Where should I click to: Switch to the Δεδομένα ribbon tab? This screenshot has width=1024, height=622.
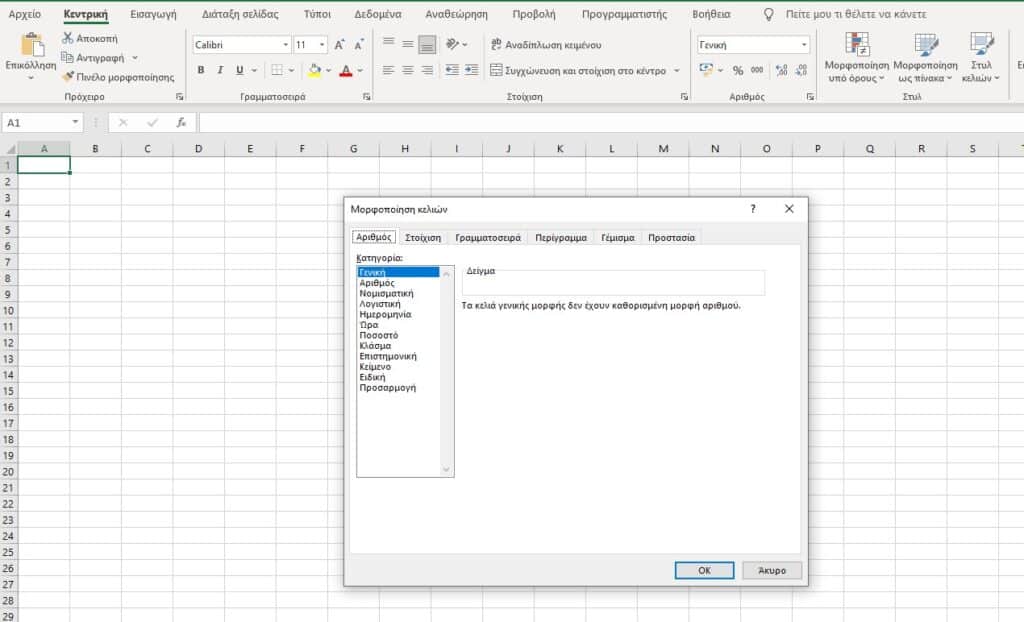(x=377, y=14)
